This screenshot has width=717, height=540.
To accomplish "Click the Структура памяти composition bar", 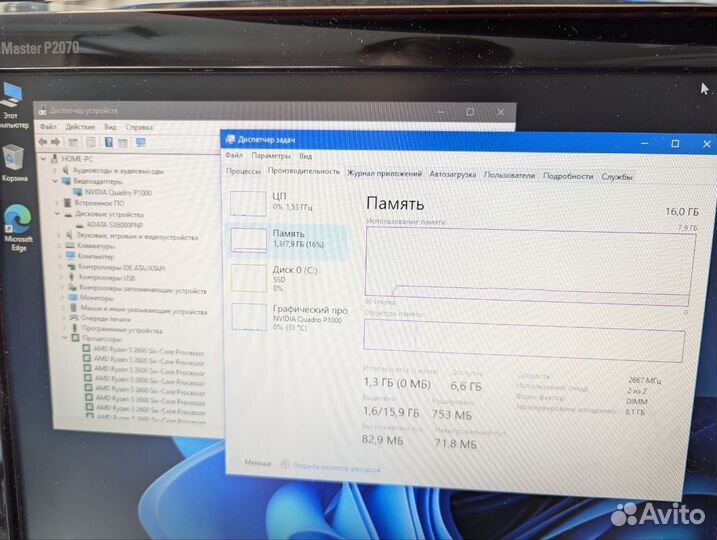I will (x=524, y=341).
